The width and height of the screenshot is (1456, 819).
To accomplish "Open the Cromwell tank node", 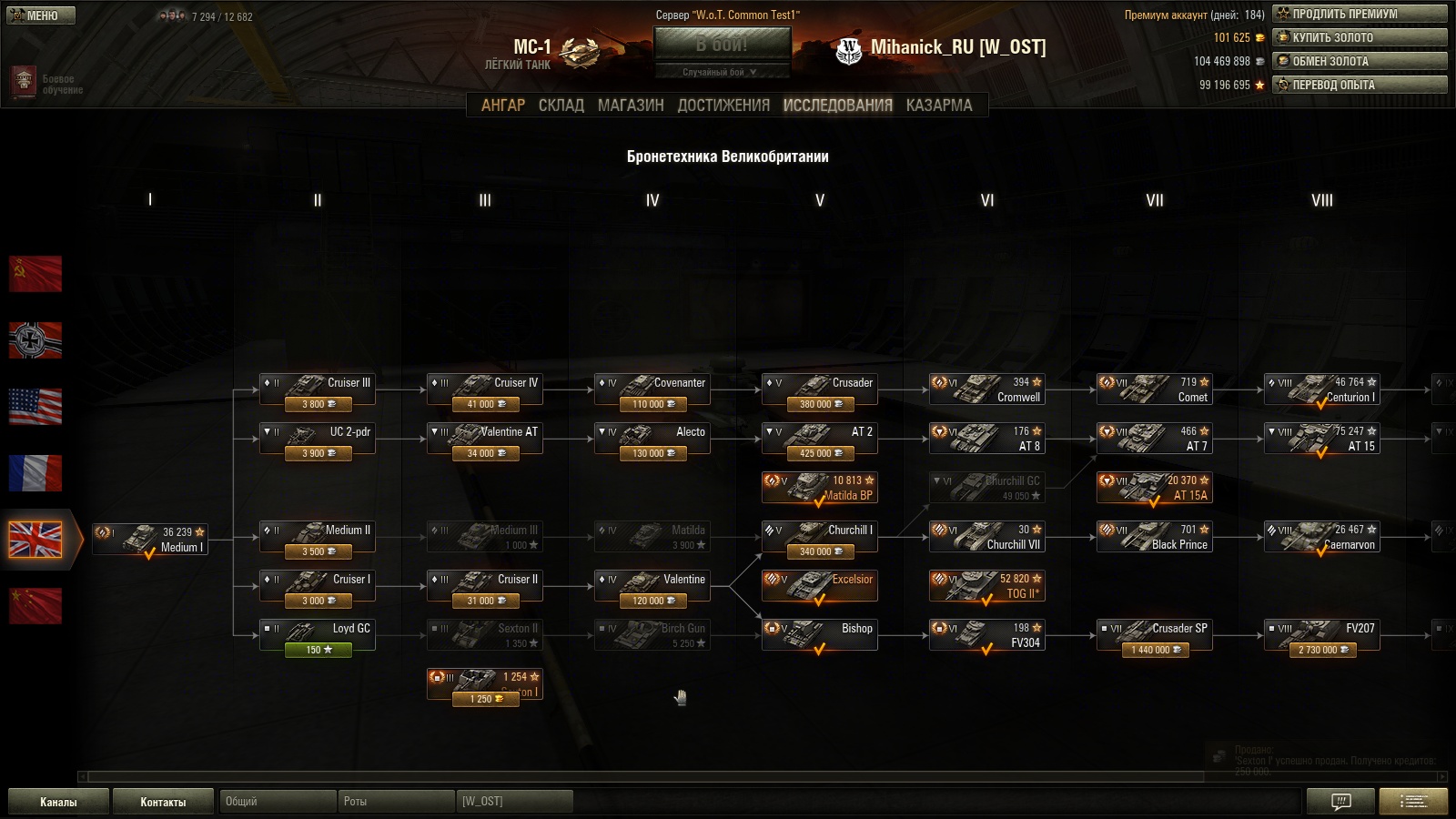I will coord(987,389).
